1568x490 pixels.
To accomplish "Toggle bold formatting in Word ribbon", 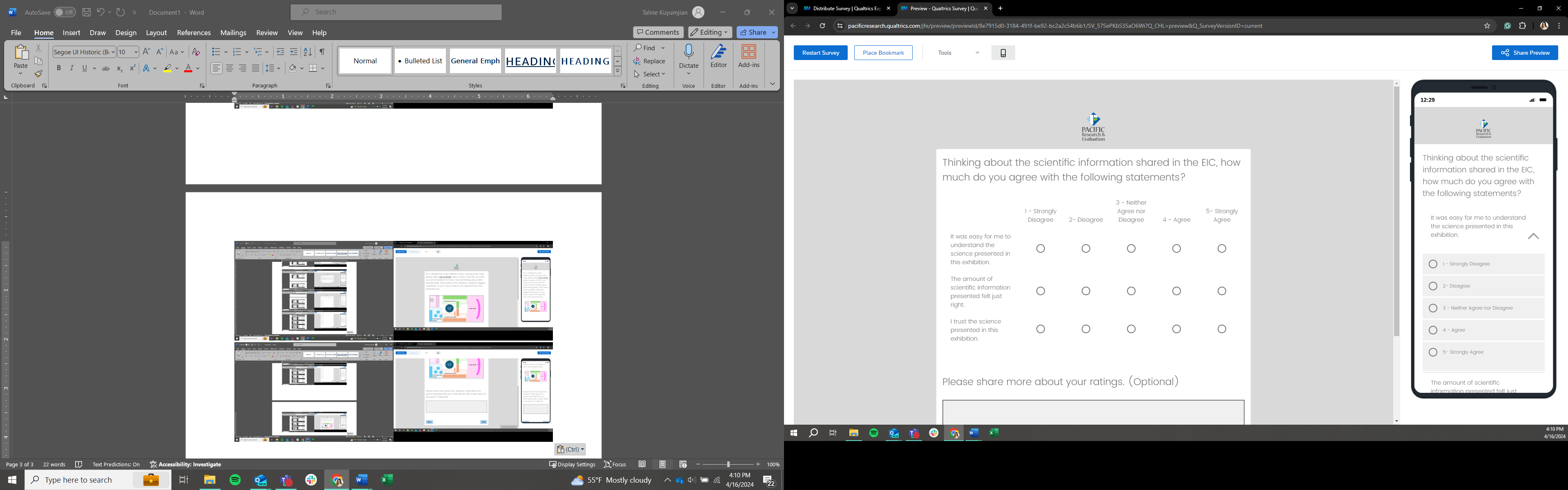I will click(59, 68).
